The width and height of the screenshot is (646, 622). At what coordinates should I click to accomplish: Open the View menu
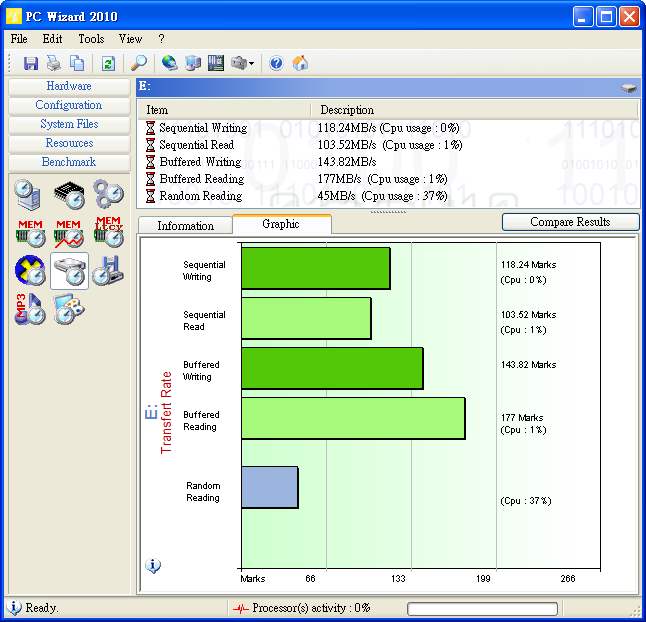point(131,39)
